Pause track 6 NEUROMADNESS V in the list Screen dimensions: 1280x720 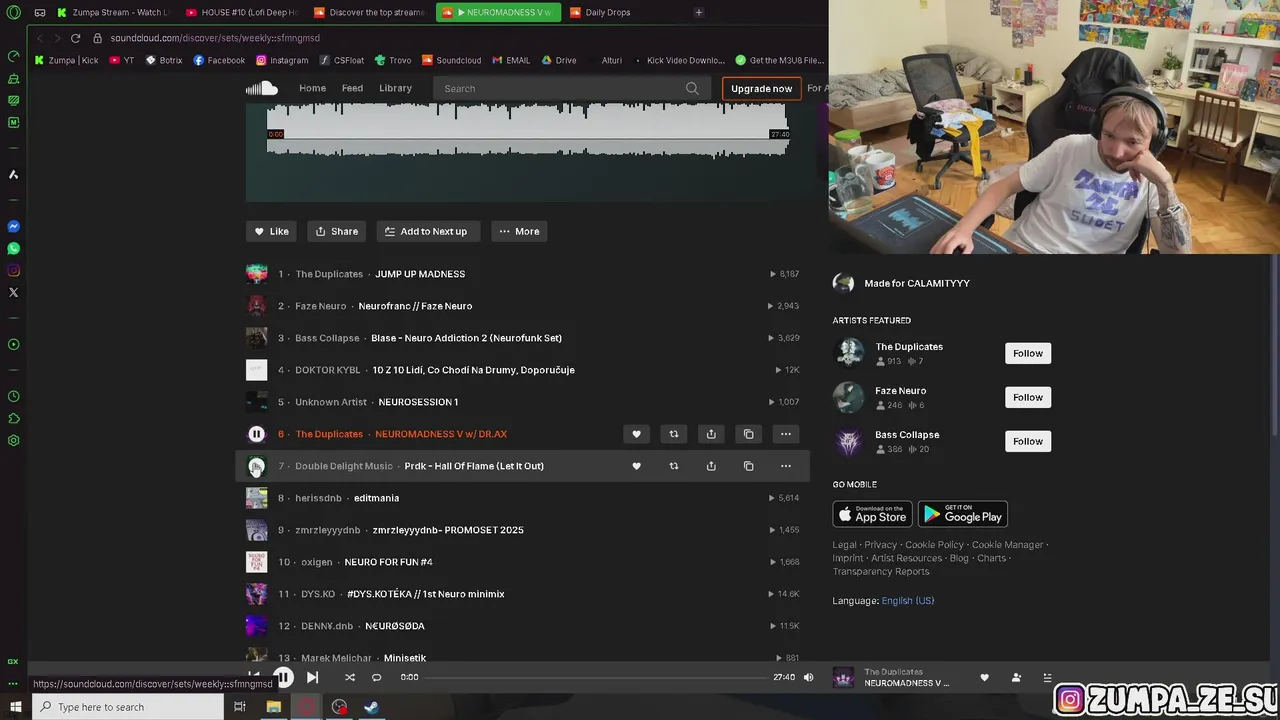[x=256, y=434]
